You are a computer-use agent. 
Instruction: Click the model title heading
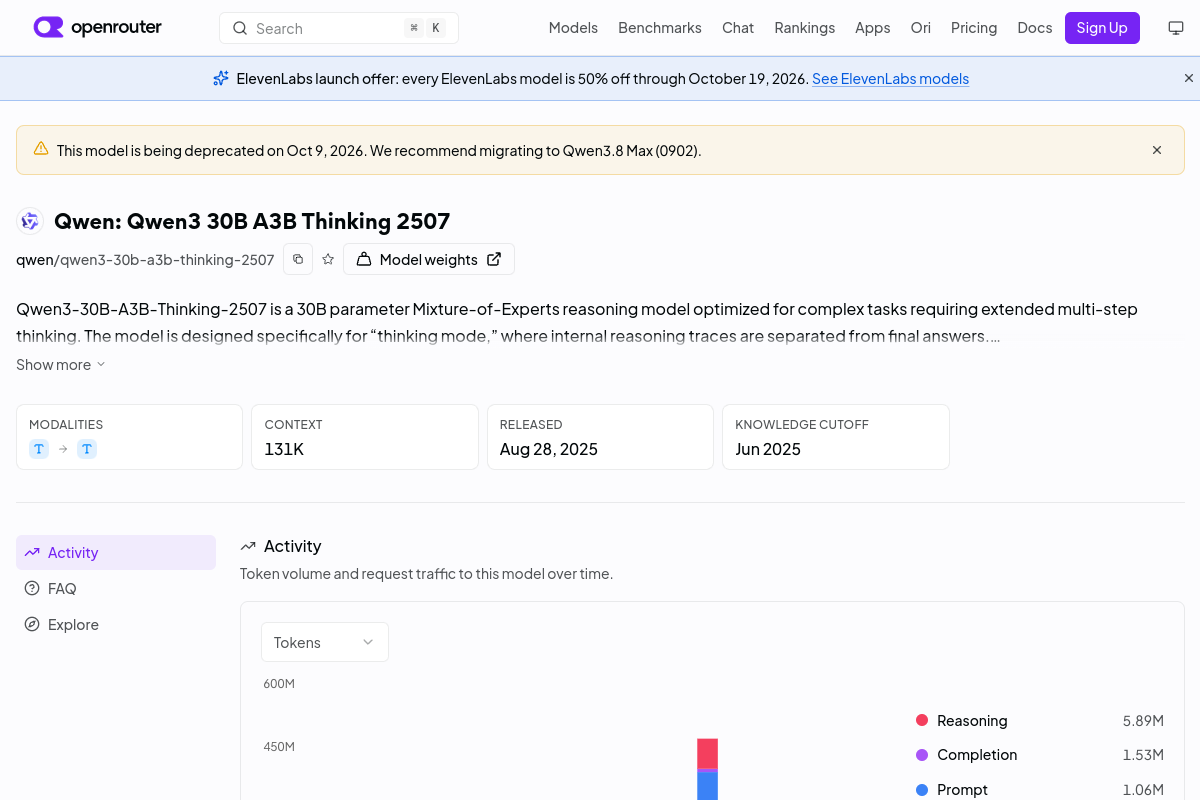pos(252,221)
